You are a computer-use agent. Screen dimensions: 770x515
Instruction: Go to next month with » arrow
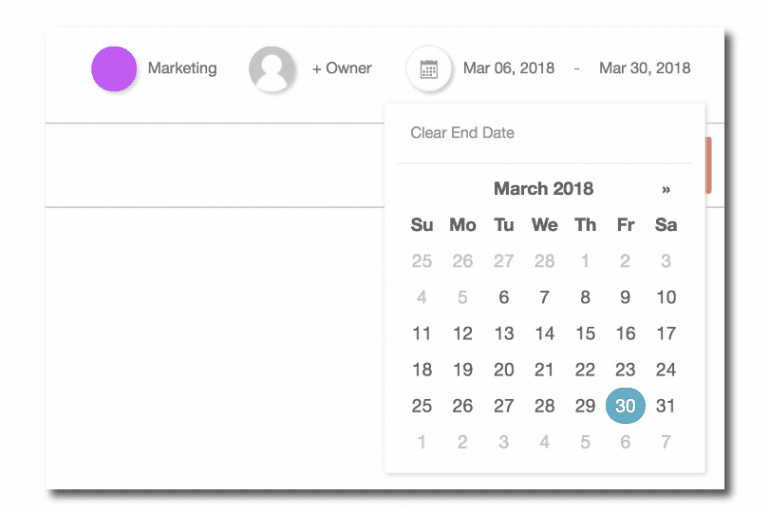point(666,189)
